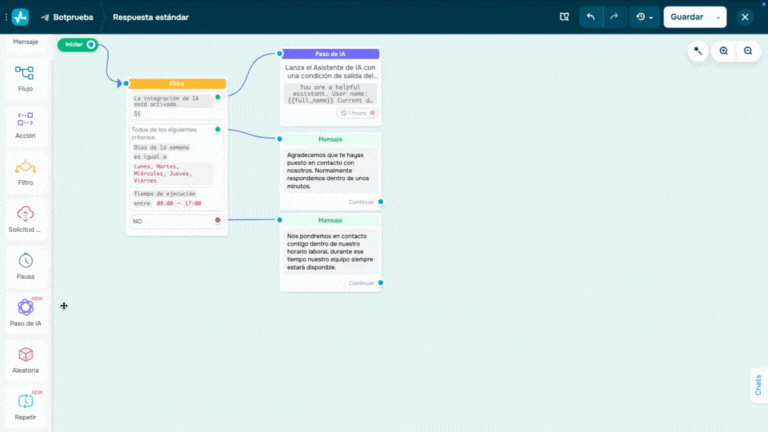
Task: Zoom in on the canvas
Action: tap(724, 51)
